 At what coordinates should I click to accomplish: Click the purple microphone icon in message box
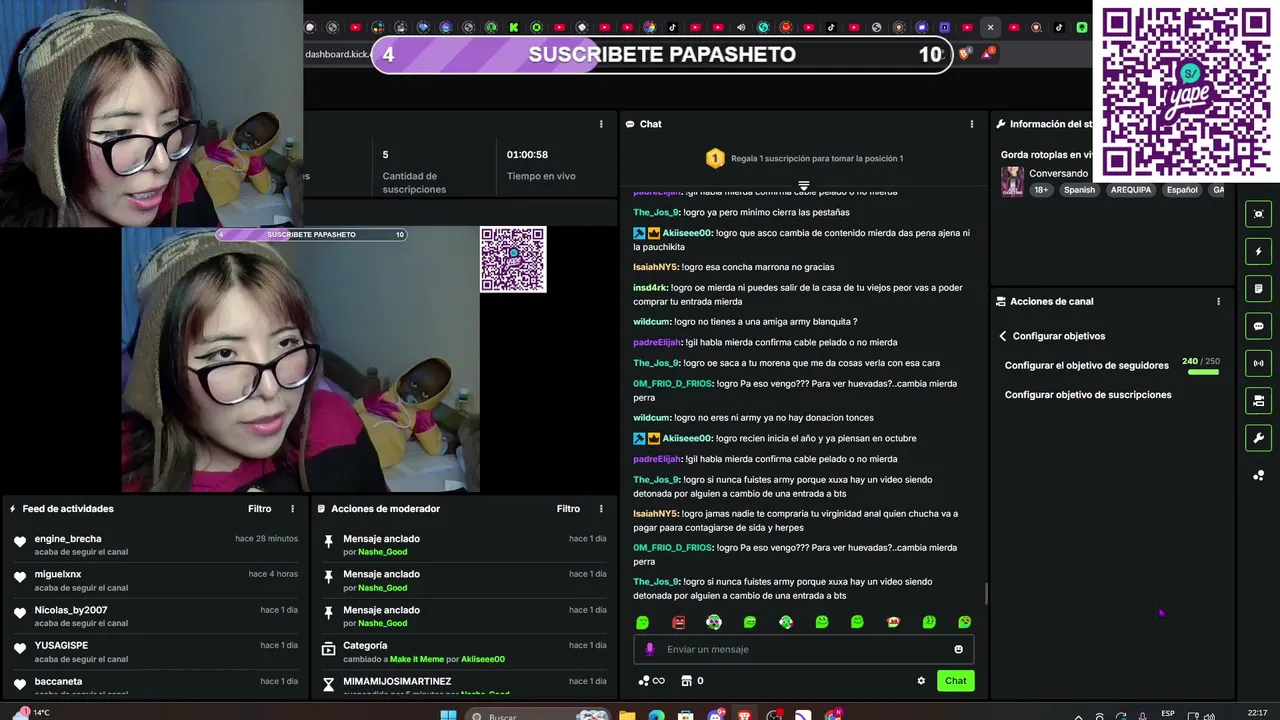click(649, 649)
